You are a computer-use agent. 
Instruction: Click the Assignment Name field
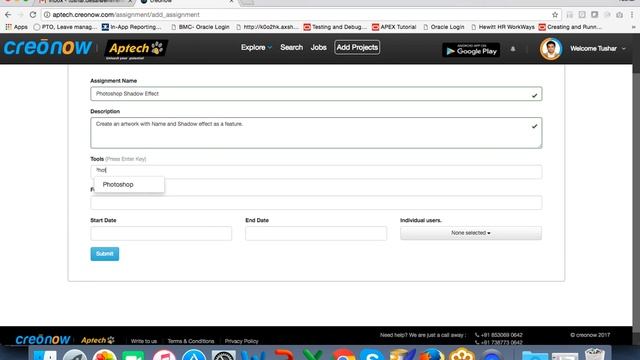point(316,94)
